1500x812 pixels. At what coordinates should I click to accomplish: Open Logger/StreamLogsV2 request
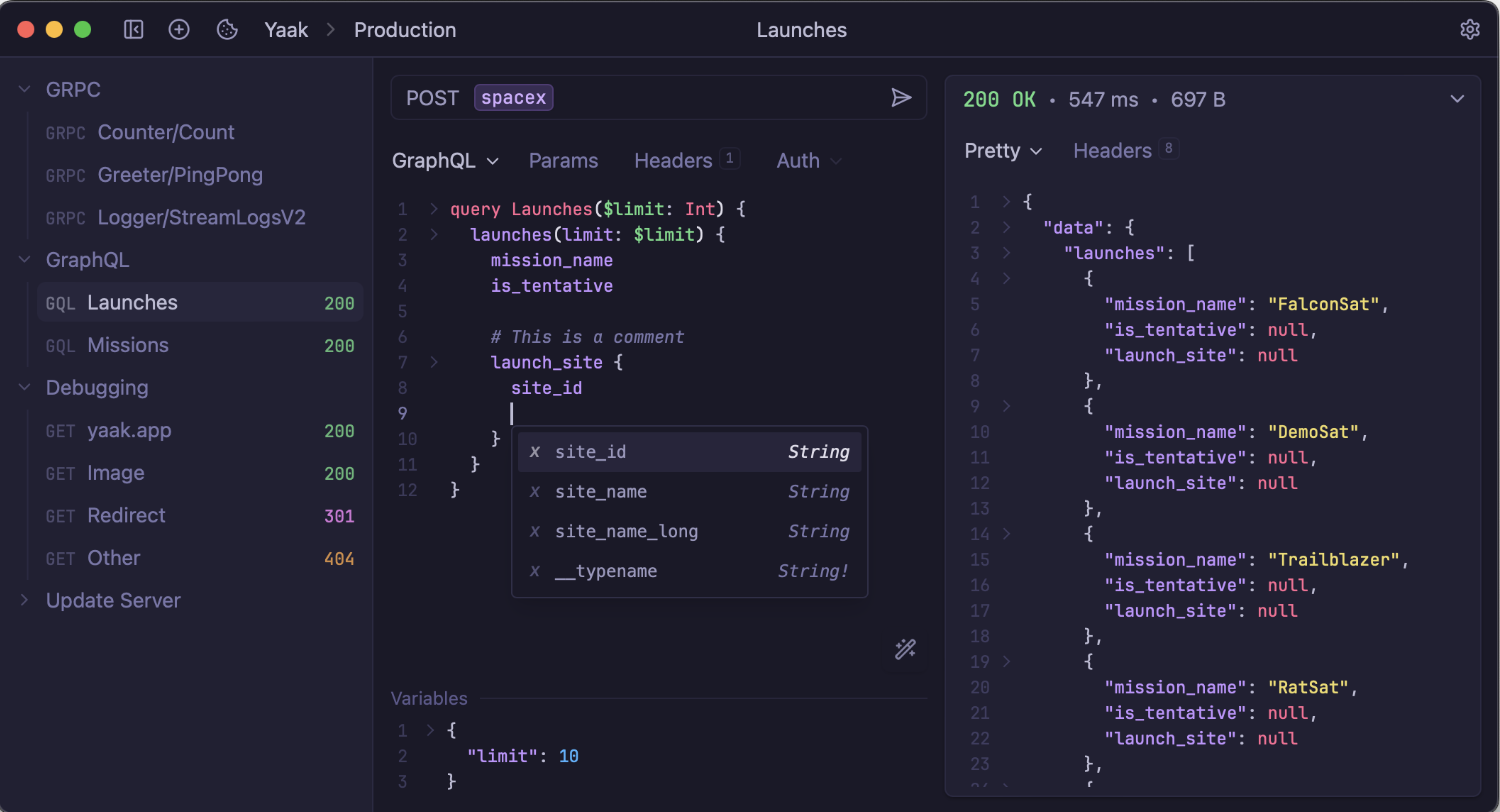point(200,218)
